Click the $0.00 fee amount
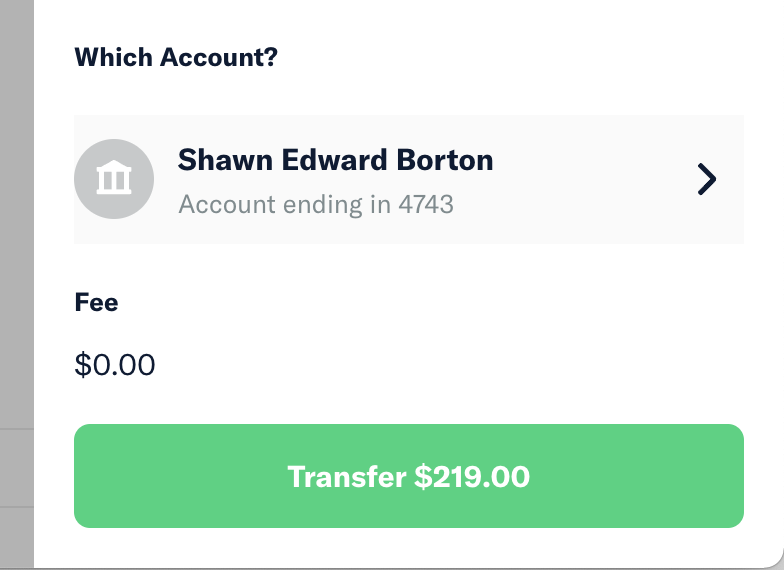Screen dimensions: 784x570 (x=114, y=364)
